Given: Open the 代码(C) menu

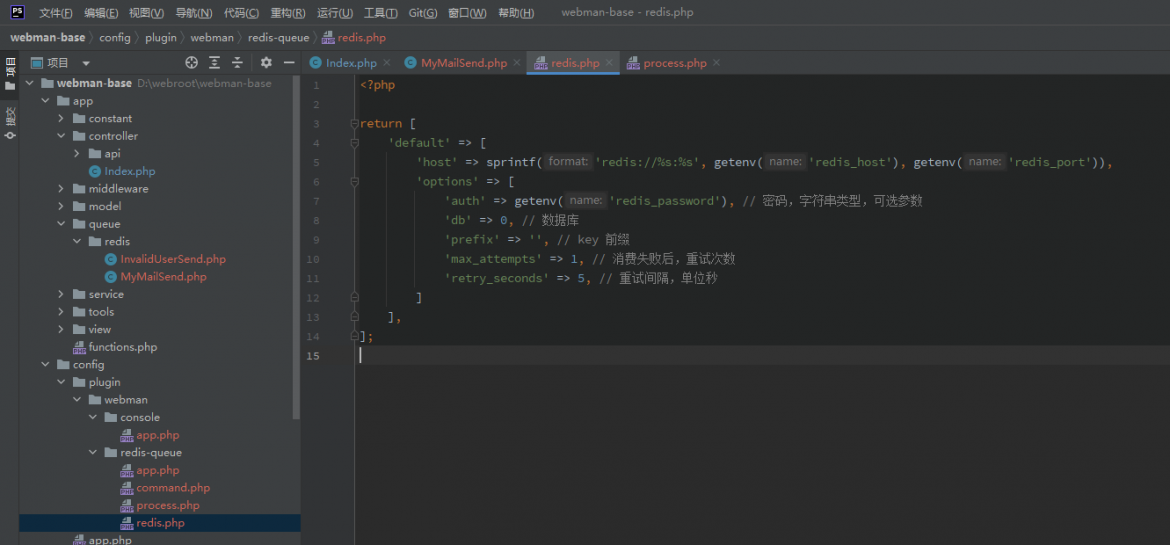Looking at the screenshot, I should 242,13.
